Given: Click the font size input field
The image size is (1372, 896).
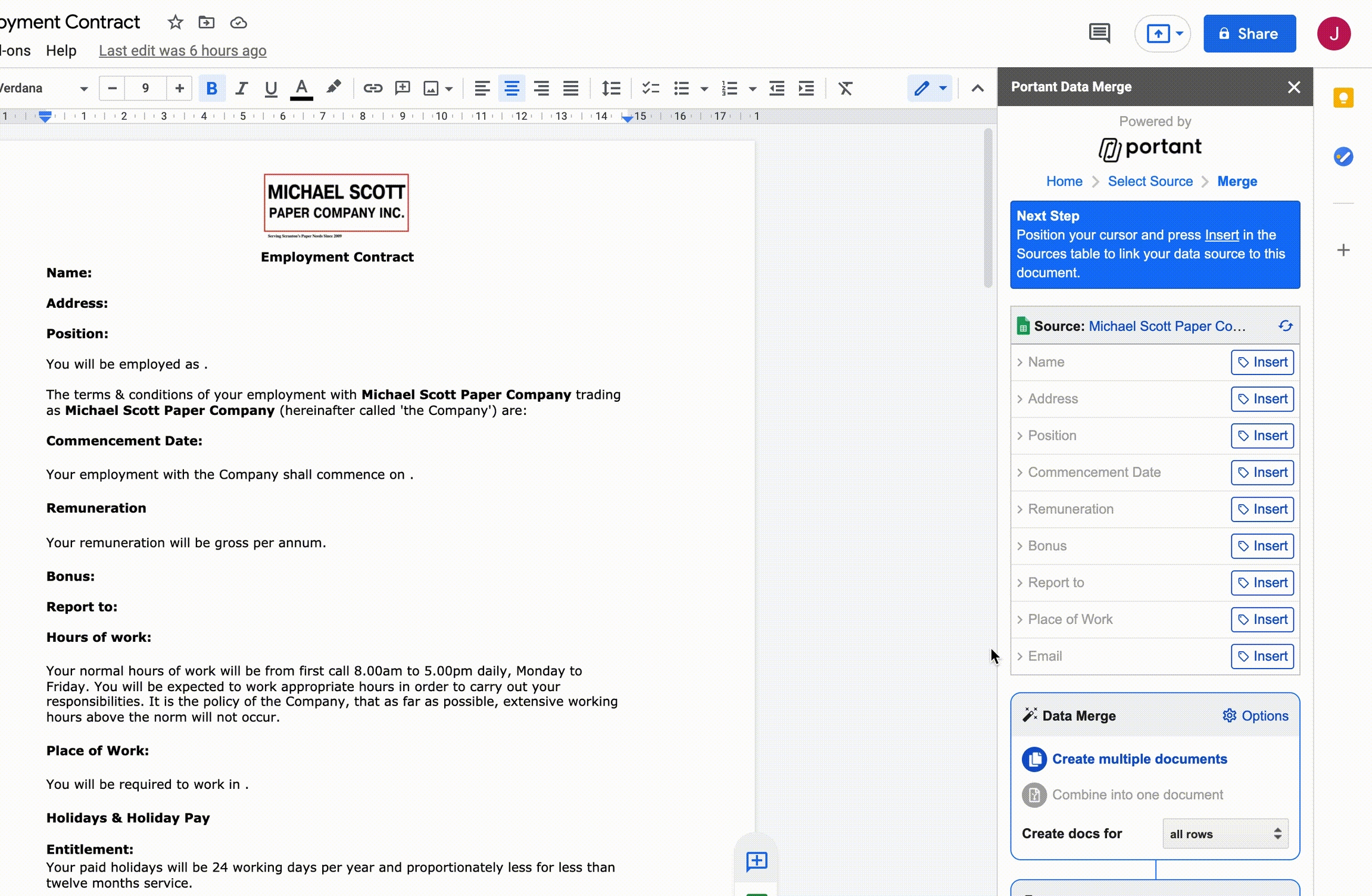Looking at the screenshot, I should tap(145, 88).
